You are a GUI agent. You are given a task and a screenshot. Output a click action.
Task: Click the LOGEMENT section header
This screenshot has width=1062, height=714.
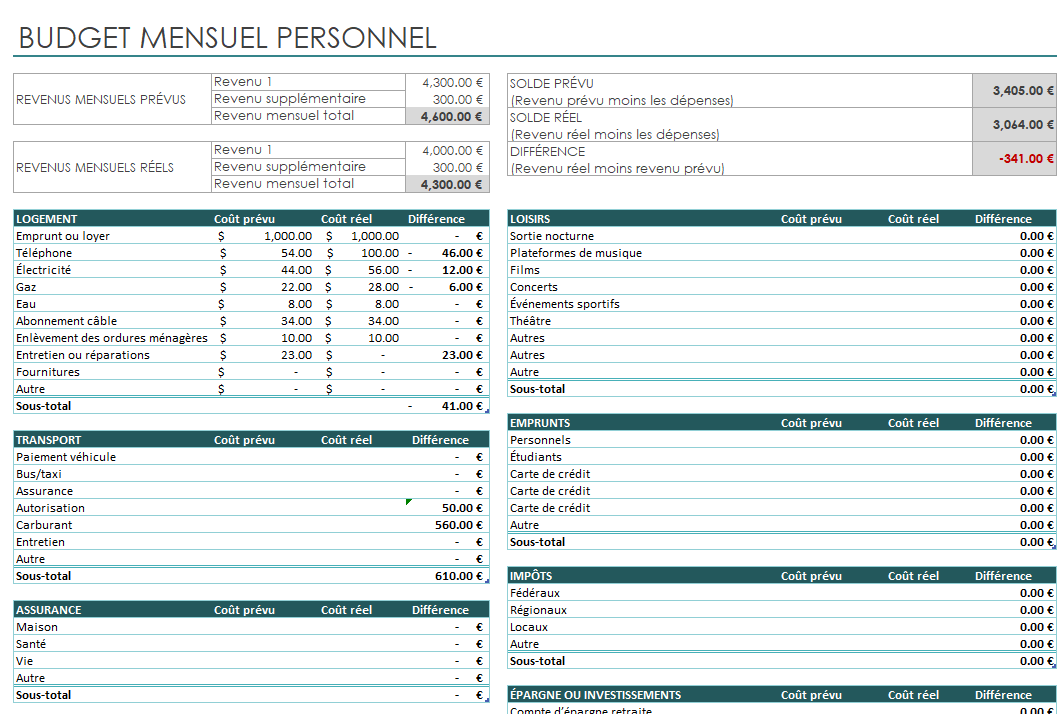(x=47, y=219)
